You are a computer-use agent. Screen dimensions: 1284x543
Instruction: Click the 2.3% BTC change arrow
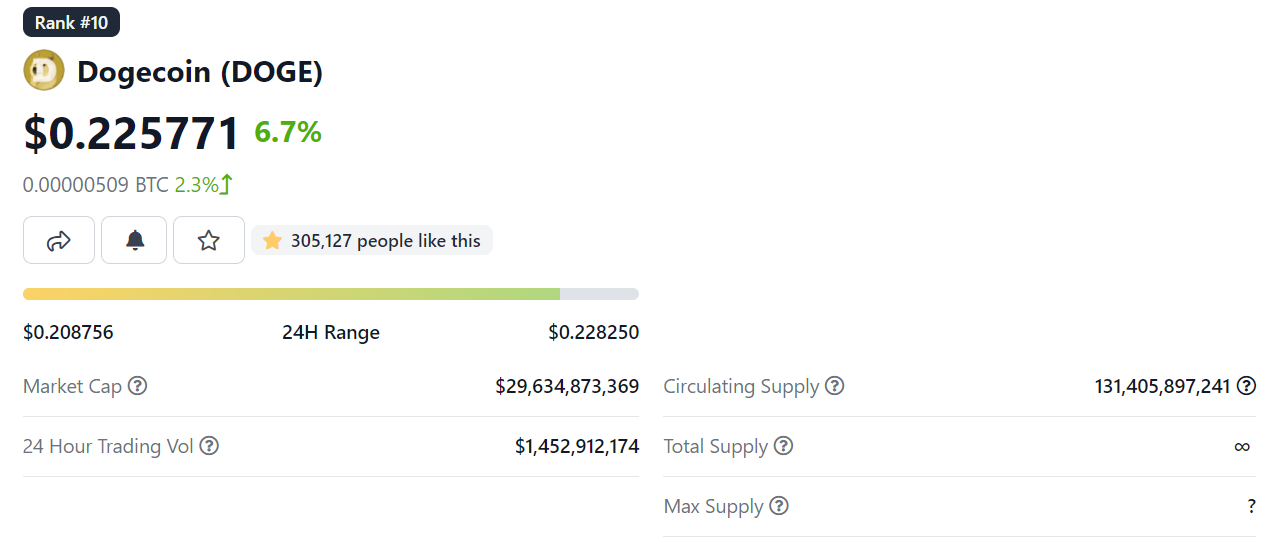point(227,185)
